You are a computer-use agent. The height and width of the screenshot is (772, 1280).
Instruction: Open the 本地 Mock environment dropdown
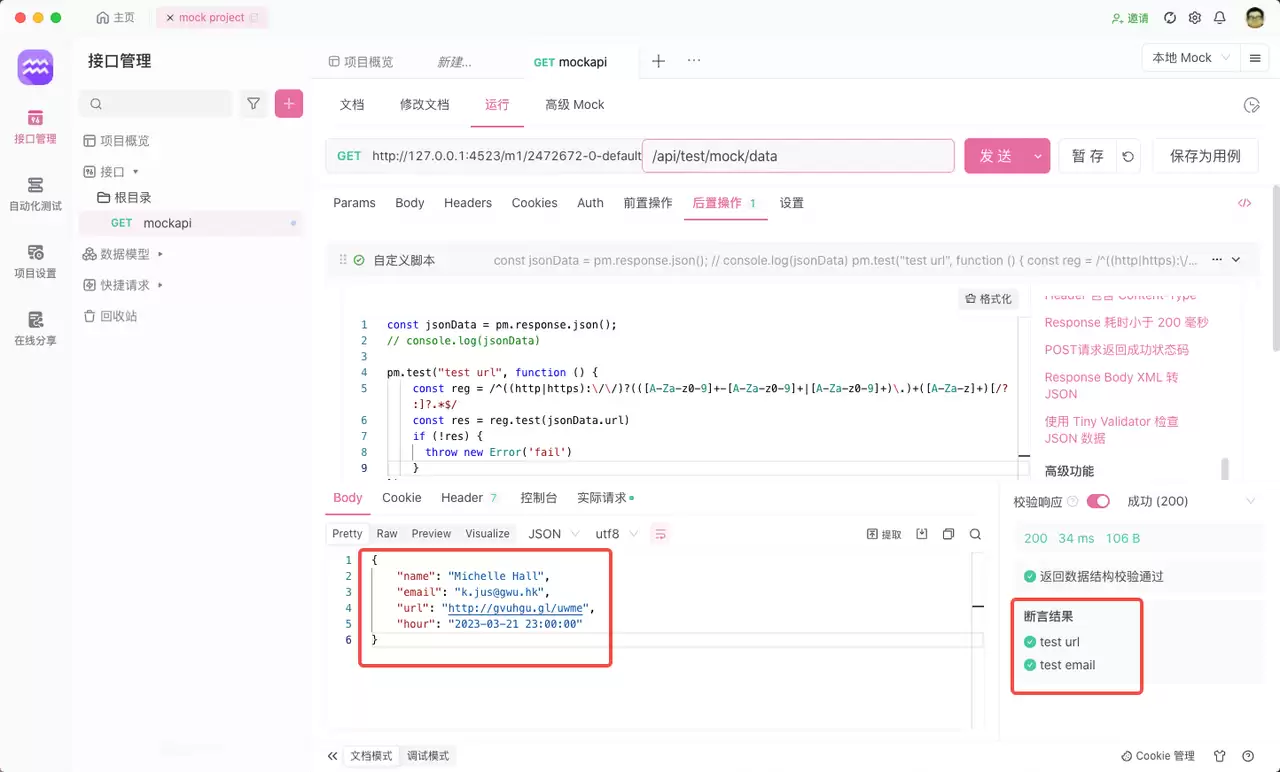tap(1191, 58)
